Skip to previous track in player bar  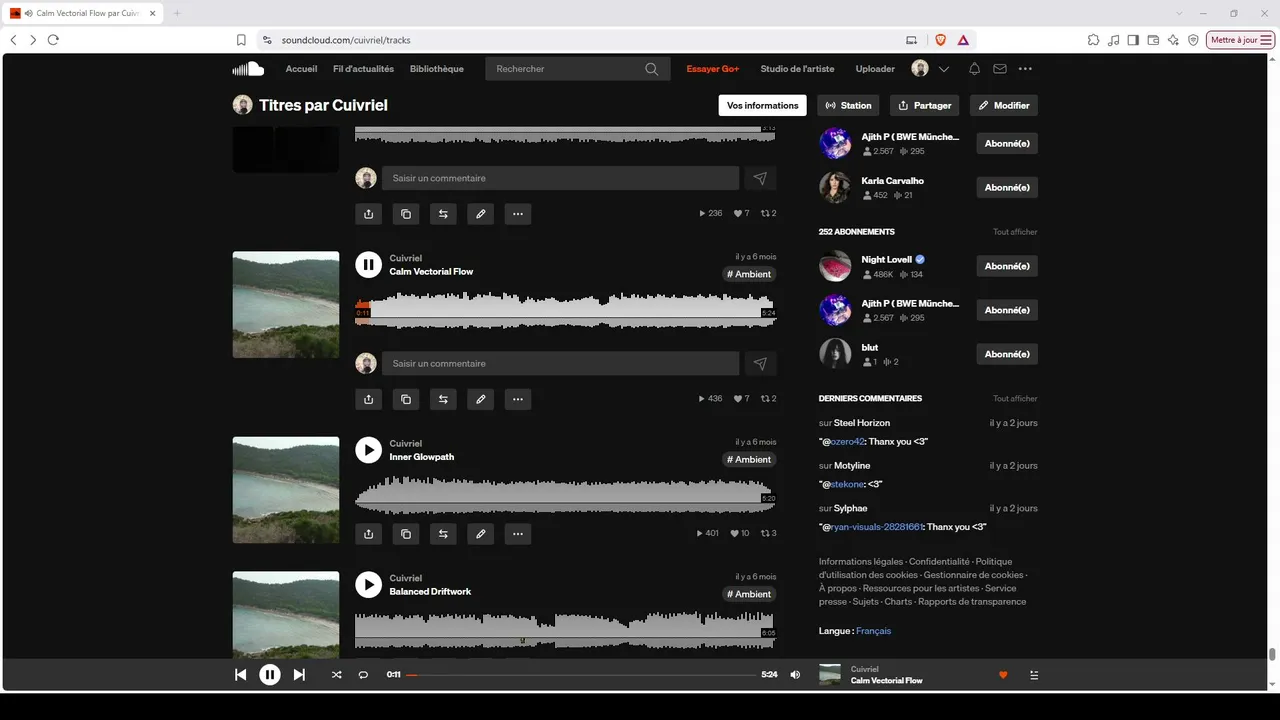240,675
